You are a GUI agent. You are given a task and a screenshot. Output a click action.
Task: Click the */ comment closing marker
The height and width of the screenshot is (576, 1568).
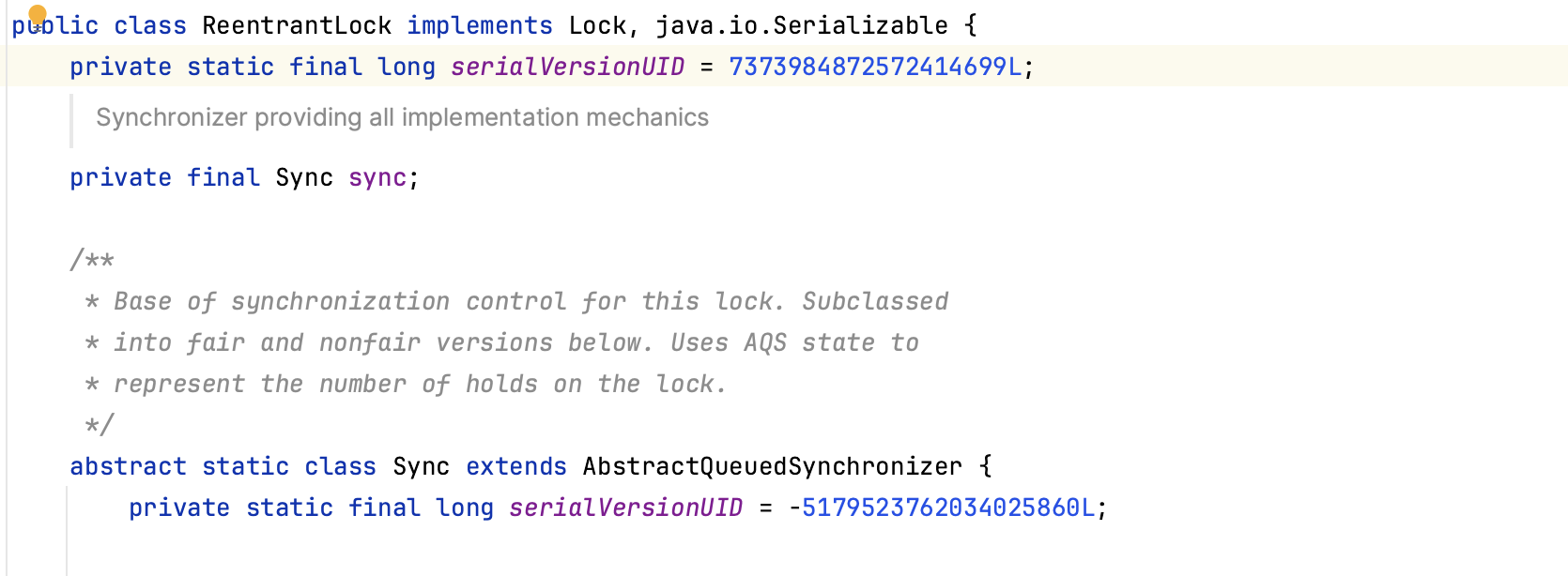[100, 425]
